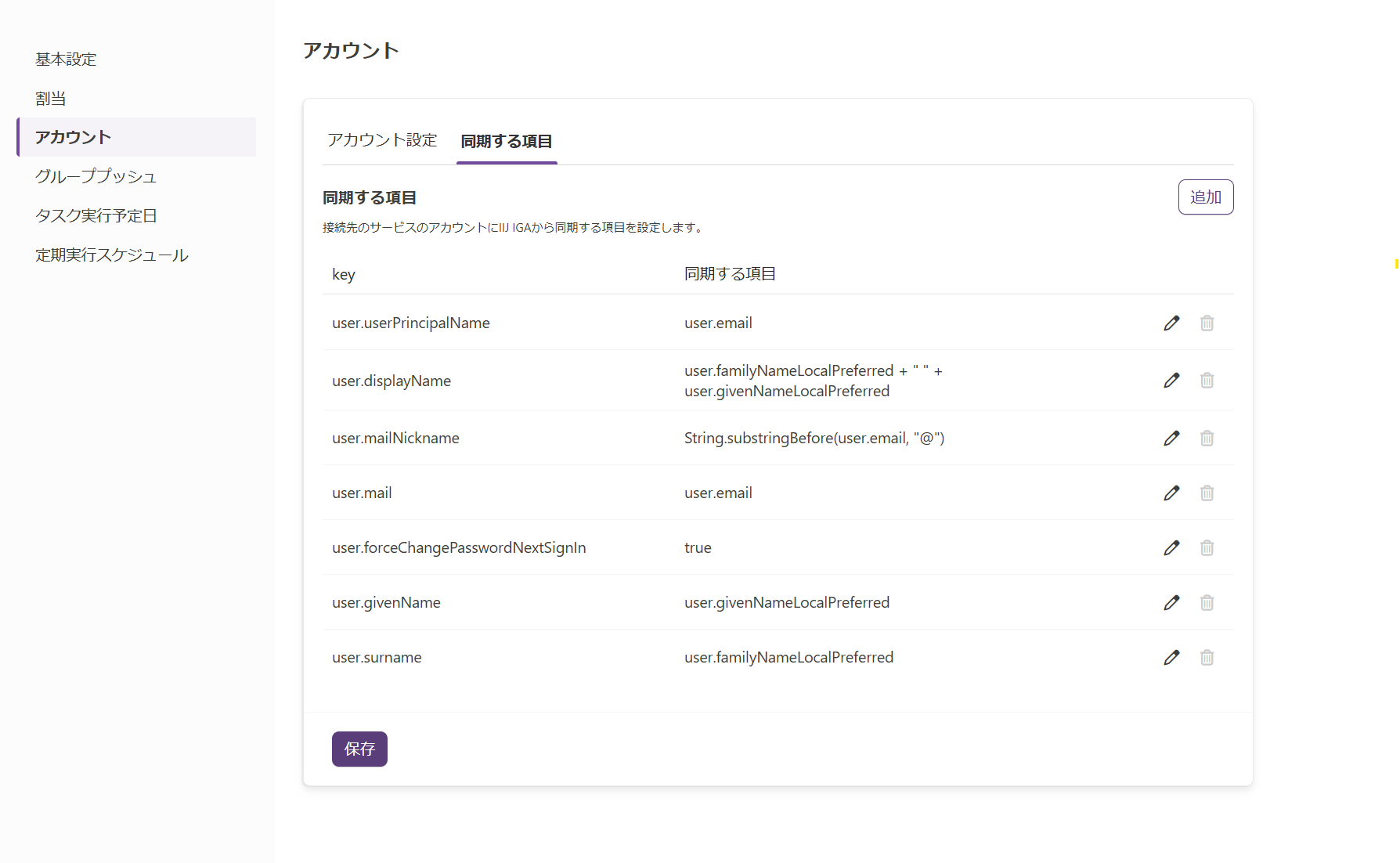This screenshot has height=863, width=1400.
Task: Open 定期実行スケジュール page
Action: pyautogui.click(x=112, y=255)
